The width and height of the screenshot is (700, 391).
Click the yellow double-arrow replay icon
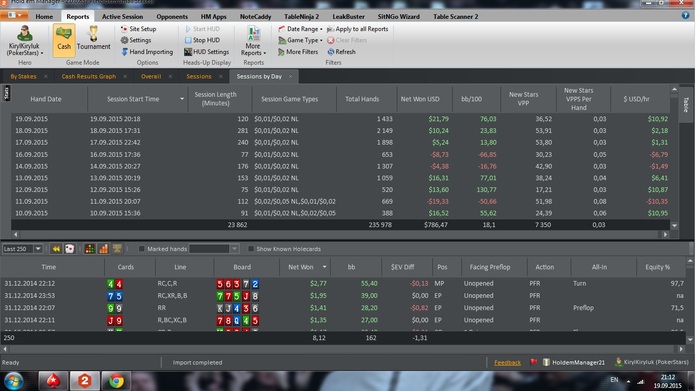click(x=56, y=249)
